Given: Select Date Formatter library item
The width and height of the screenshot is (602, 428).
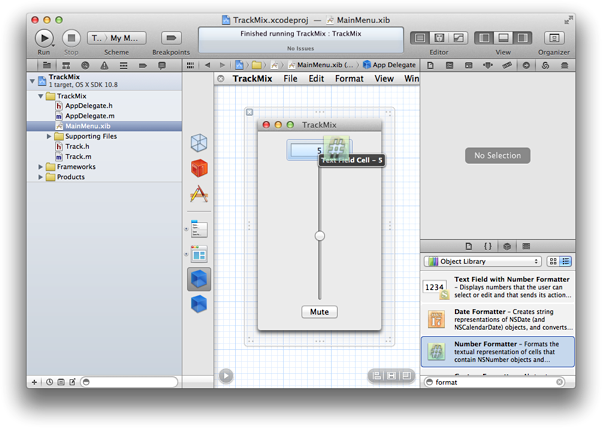Looking at the screenshot, I should coord(498,319).
